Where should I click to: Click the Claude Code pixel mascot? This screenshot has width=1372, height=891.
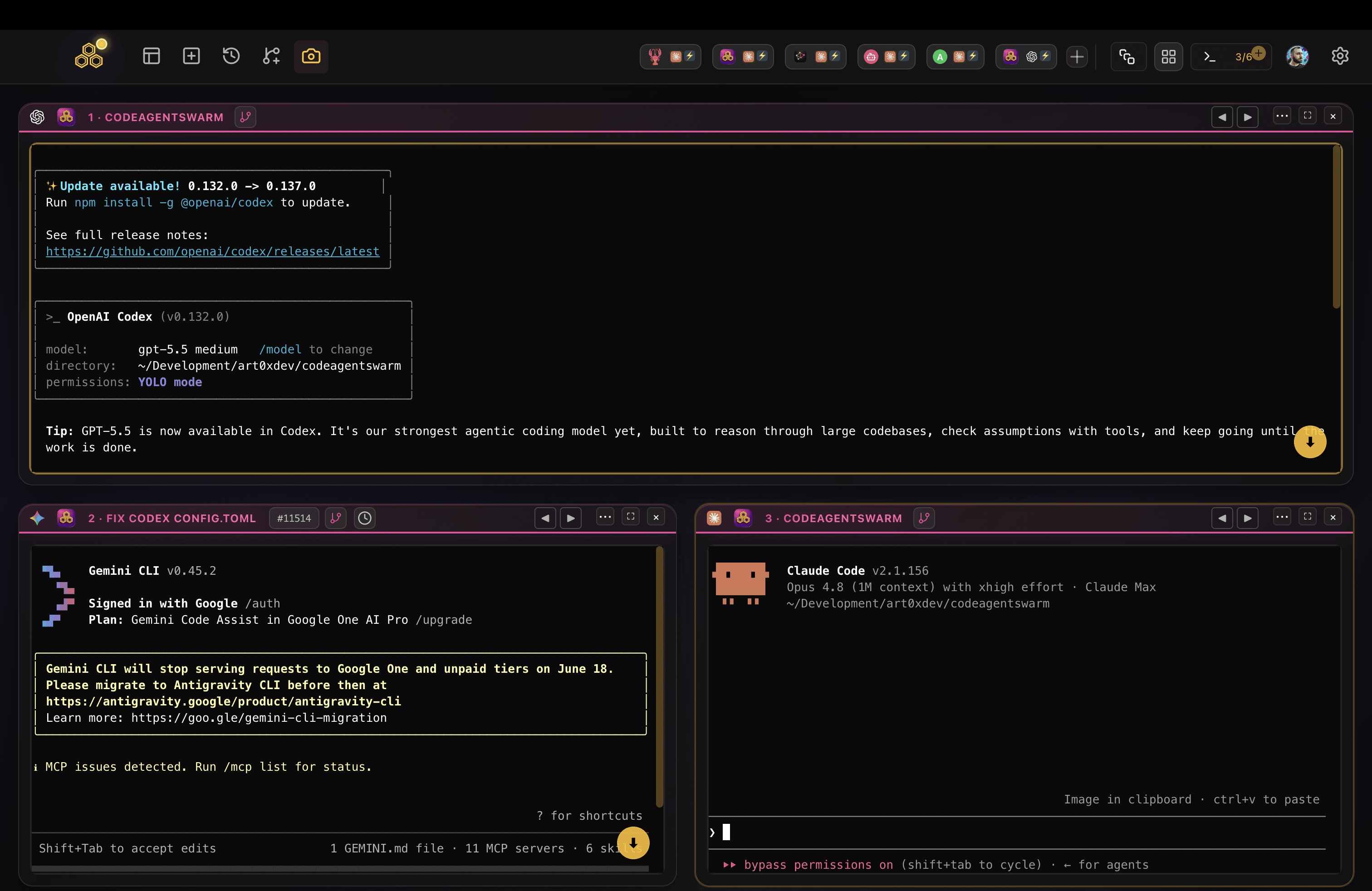(x=740, y=583)
